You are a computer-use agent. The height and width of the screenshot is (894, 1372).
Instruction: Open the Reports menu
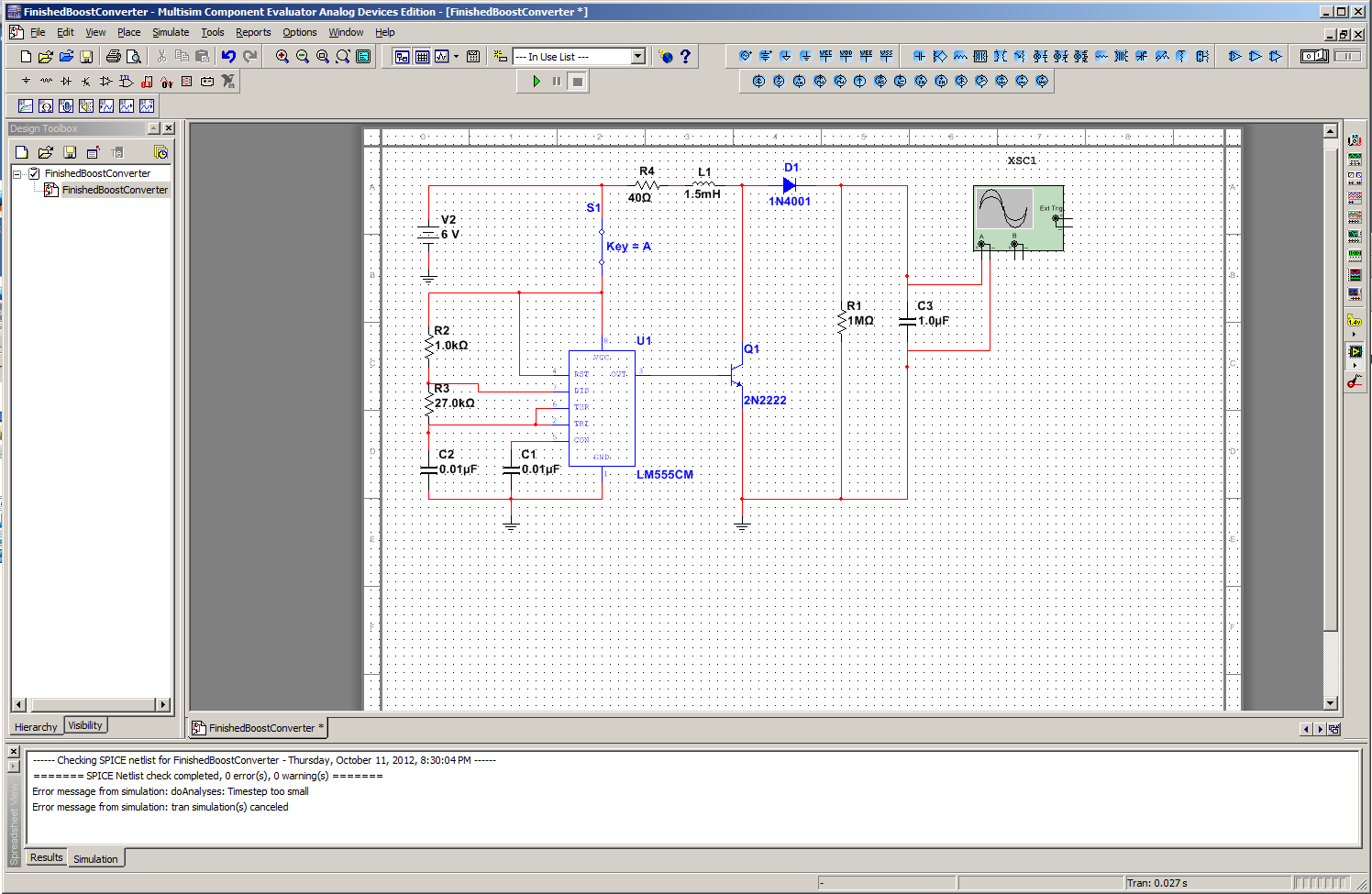(x=253, y=32)
